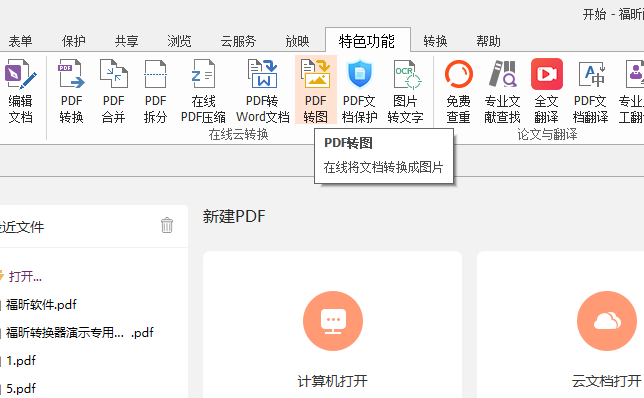Screen dimensions: 644x398
Task: Click the 计算机打开 label
Action: click(x=333, y=381)
